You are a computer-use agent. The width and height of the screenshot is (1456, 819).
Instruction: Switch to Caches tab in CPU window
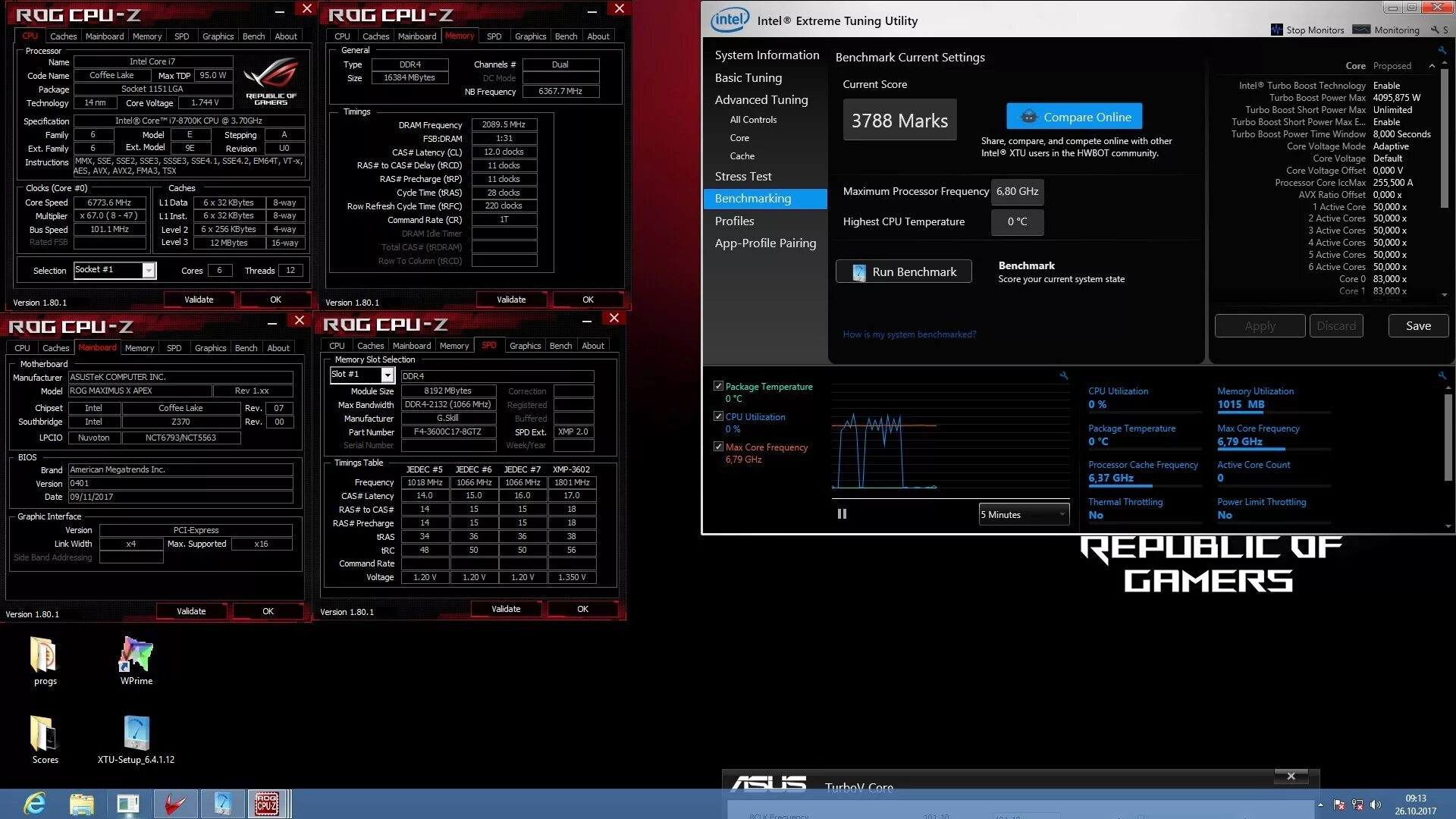tap(63, 36)
